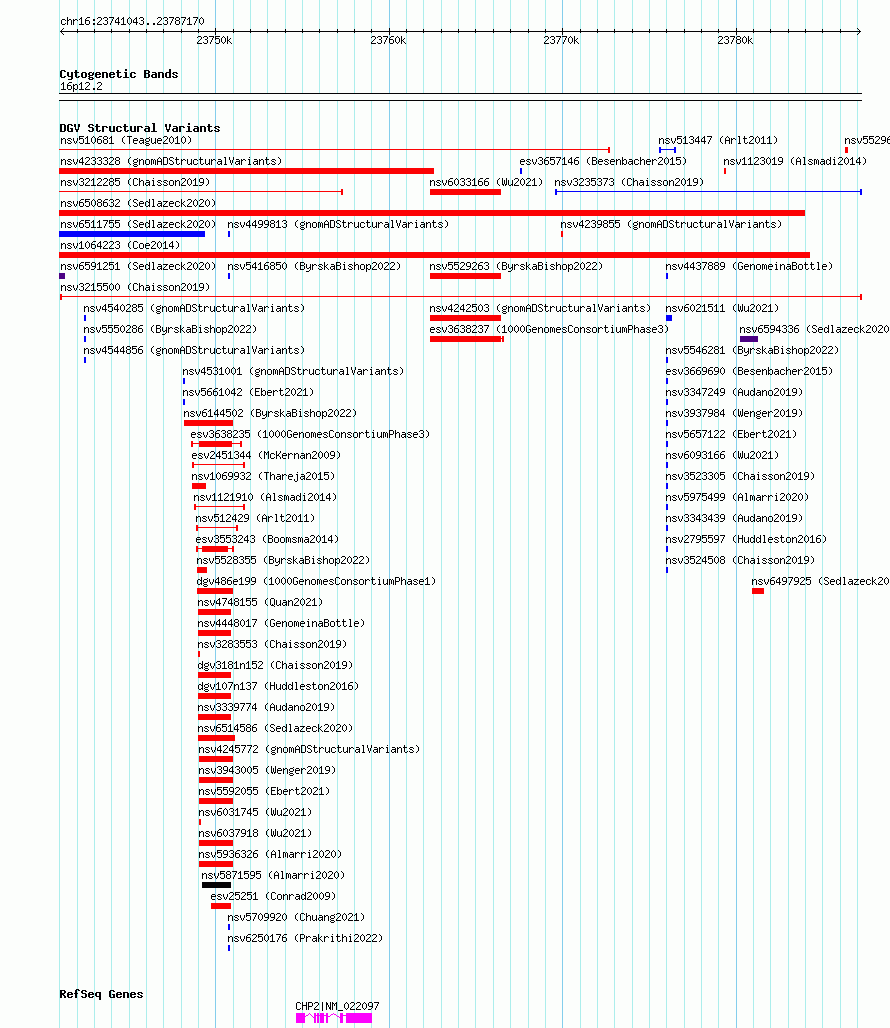The width and height of the screenshot is (890, 1028).
Task: Open nsv5528355 (ByrskaBishop2022) label
Action: pos(283,560)
